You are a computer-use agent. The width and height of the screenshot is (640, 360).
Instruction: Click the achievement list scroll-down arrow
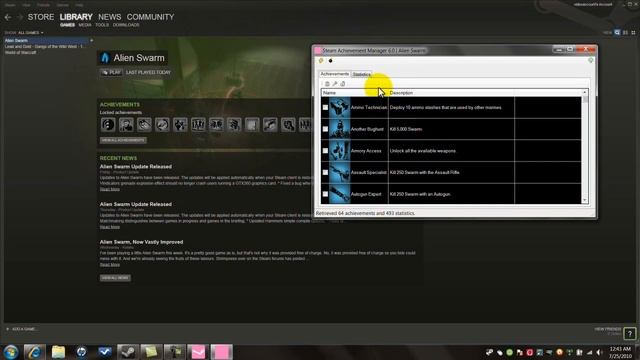(585, 200)
